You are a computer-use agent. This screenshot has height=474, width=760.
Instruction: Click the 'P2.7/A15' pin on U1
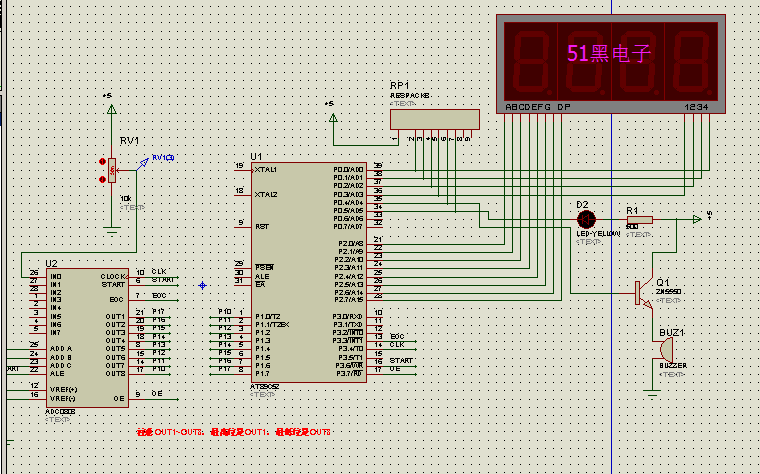pos(348,300)
